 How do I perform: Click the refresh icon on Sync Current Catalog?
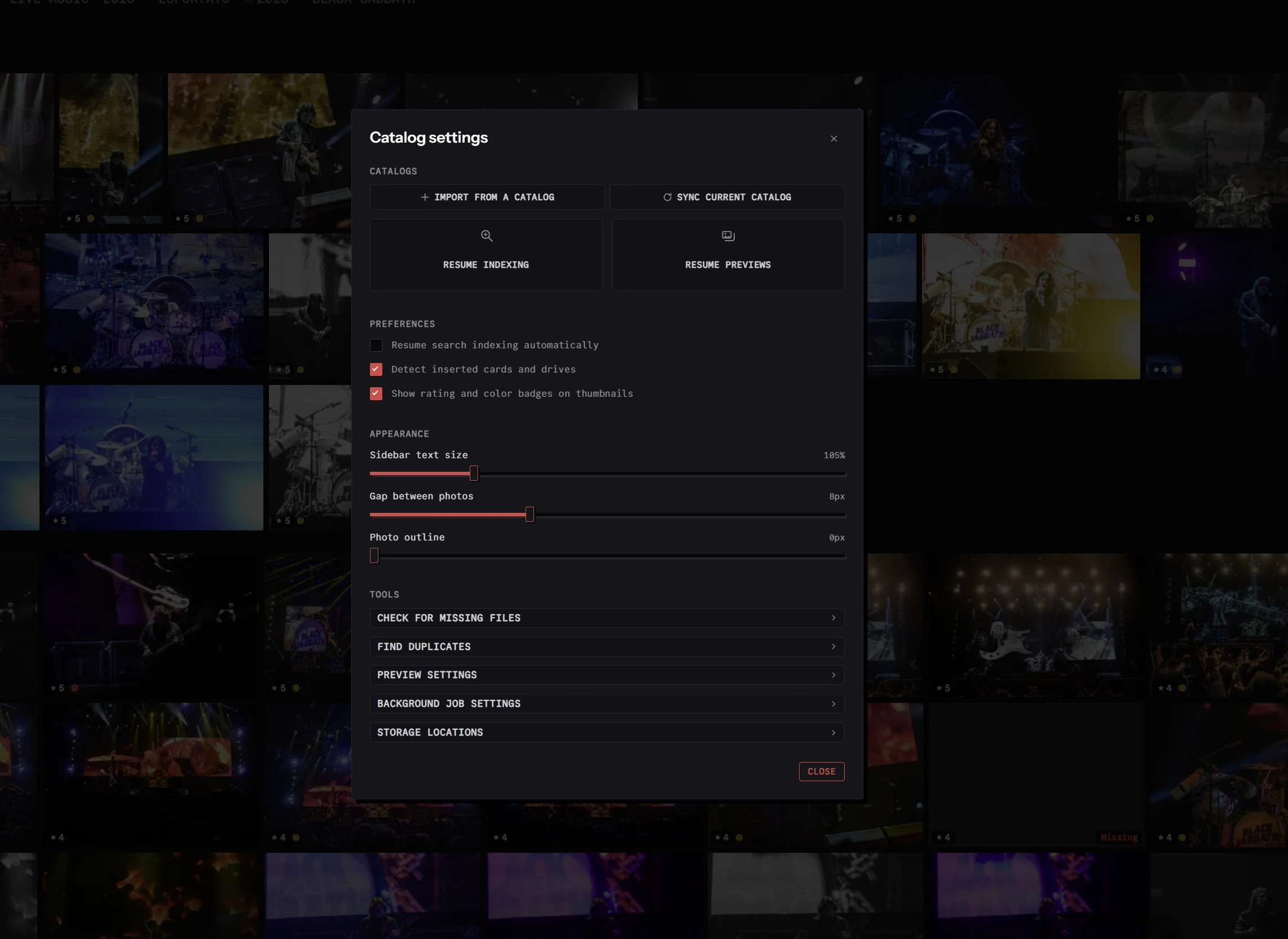click(x=668, y=197)
